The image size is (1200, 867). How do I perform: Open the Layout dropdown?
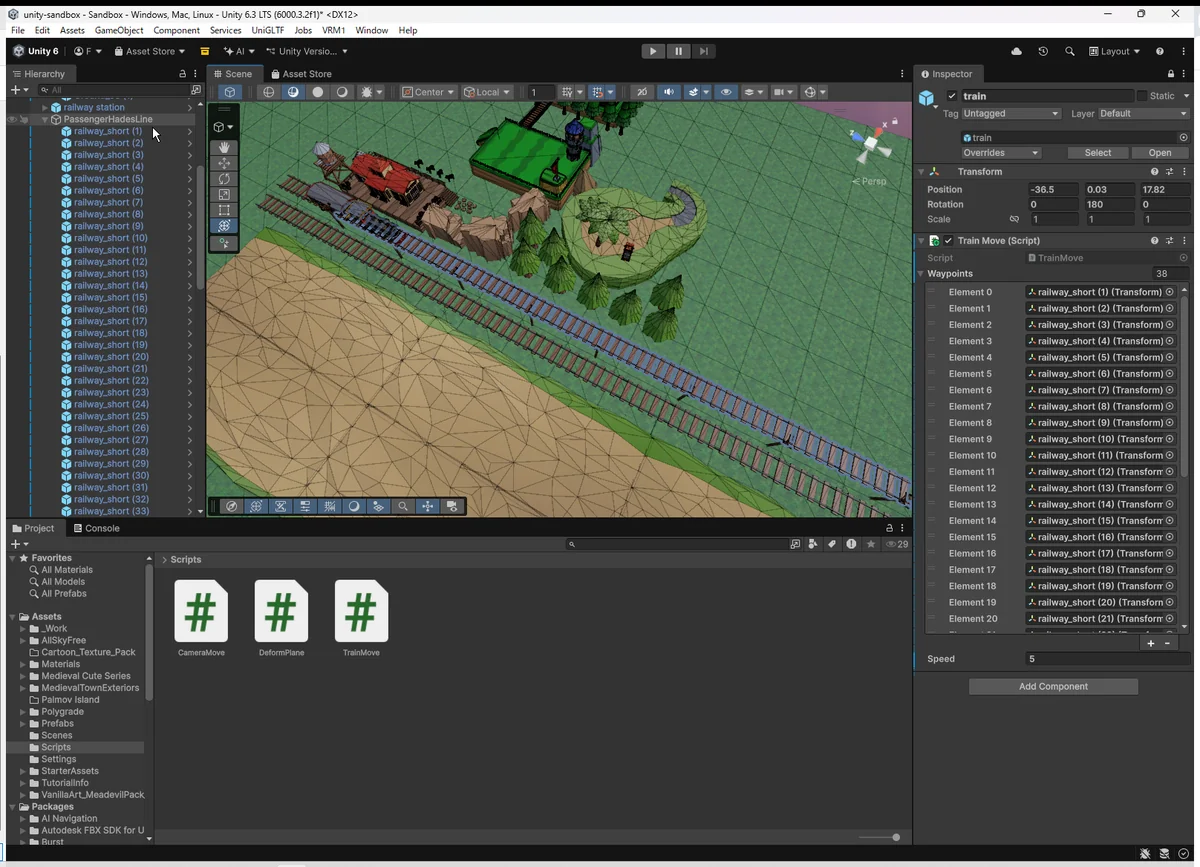1115,51
